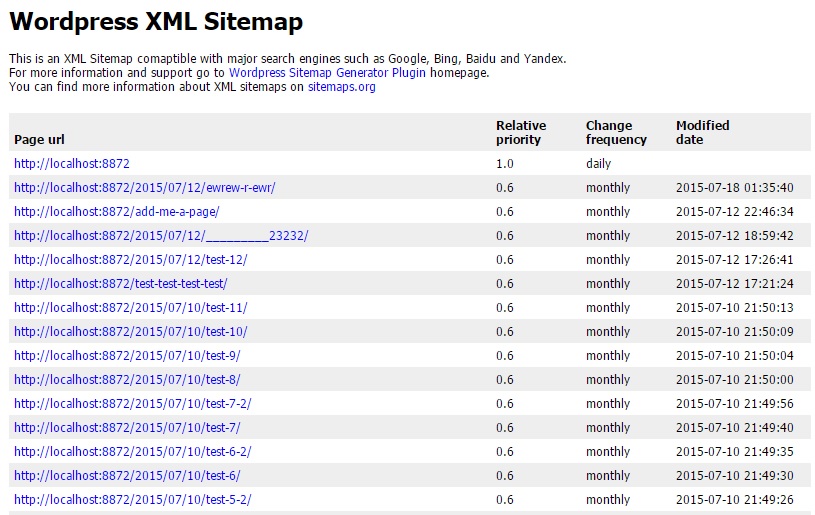This screenshot has height=515, width=815.
Task: Open the test-7 post link
Action: pos(127,428)
